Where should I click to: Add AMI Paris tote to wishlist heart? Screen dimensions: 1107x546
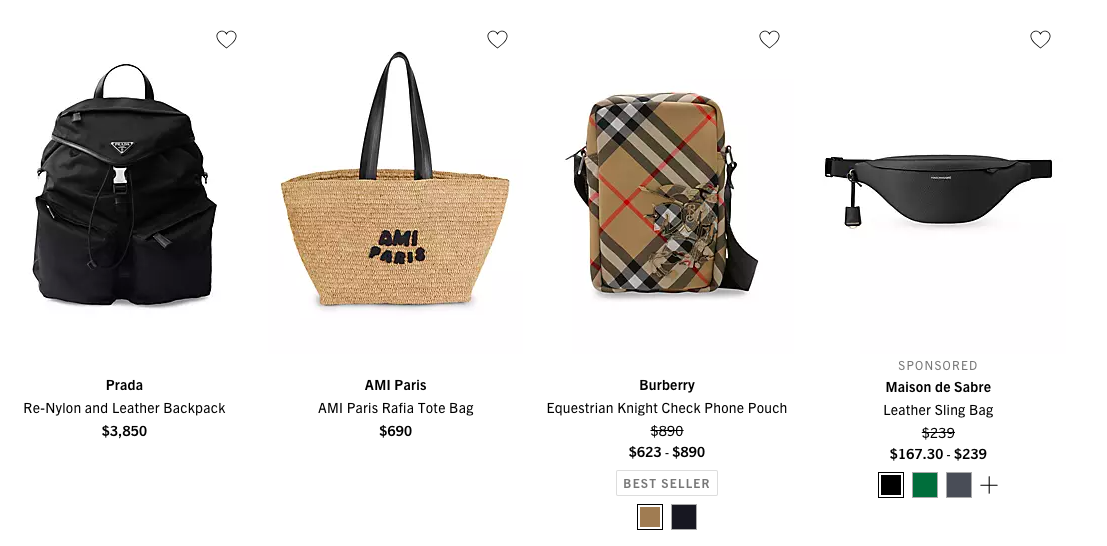click(x=498, y=40)
